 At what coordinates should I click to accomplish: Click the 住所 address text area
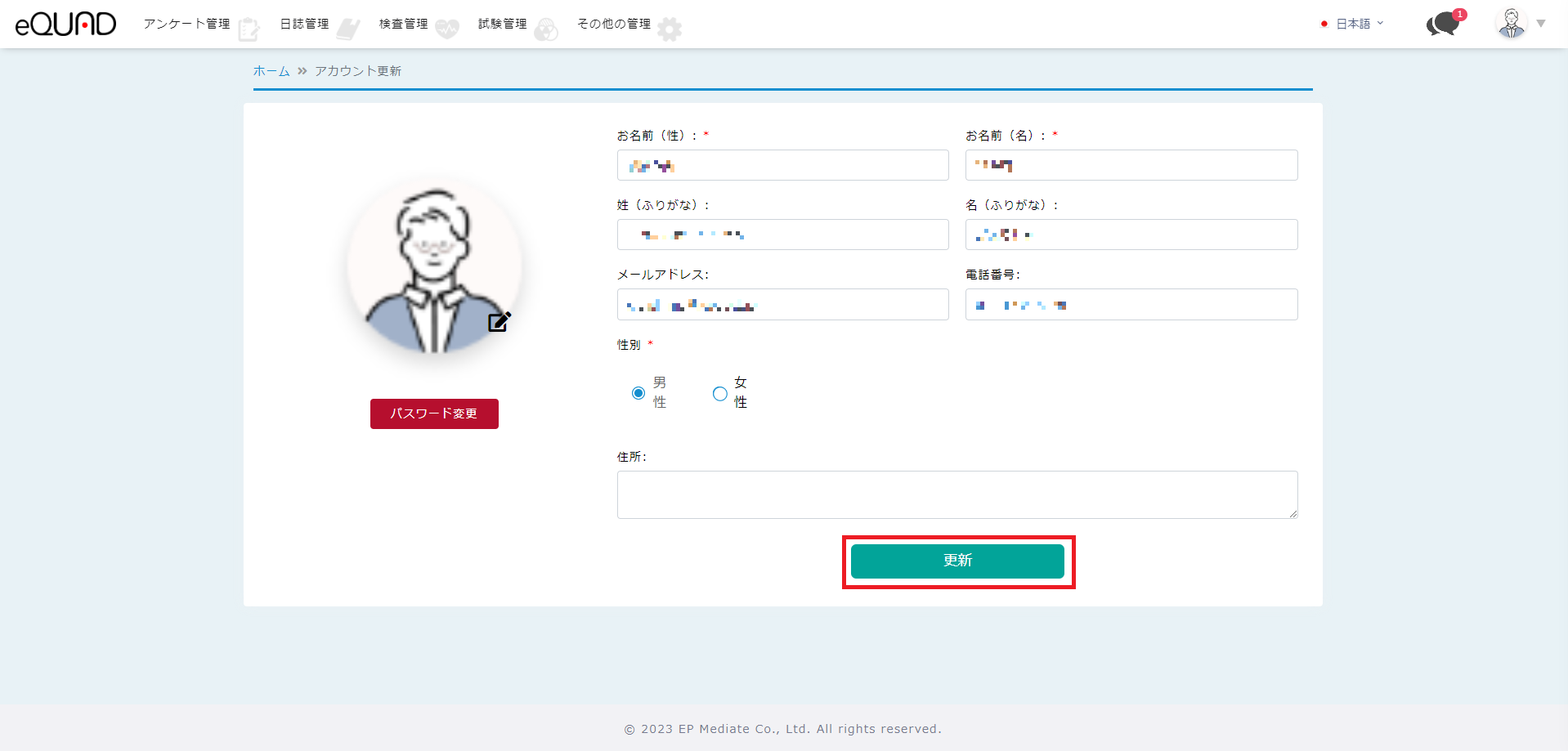click(x=956, y=494)
